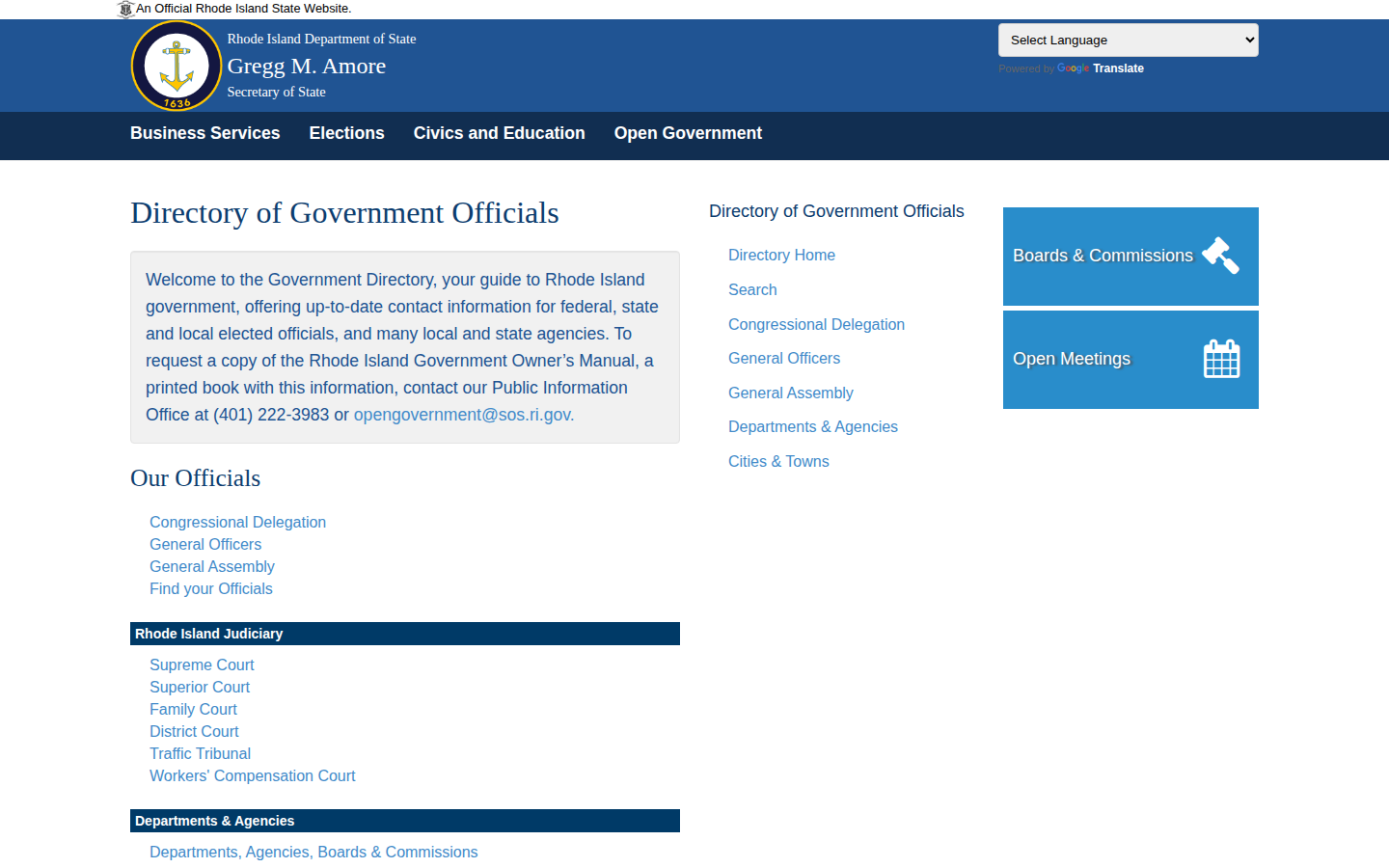Viewport: 1389px width, 868px height.
Task: Open Congressional Delegation under Our Officials
Action: (237, 522)
